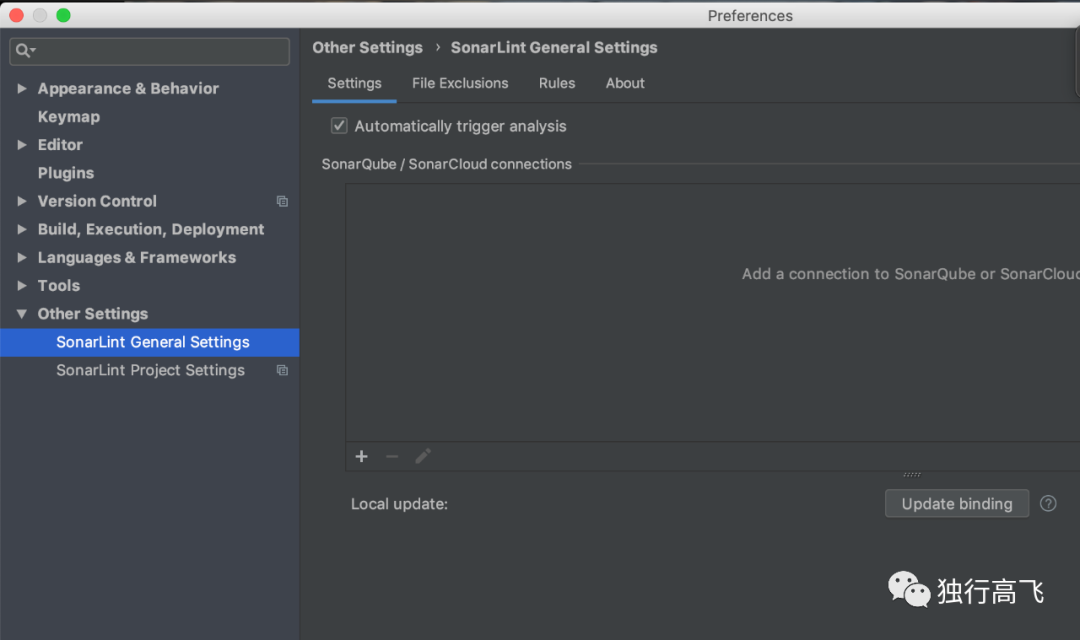This screenshot has height=640, width=1080.
Task: Click the green maximize window button
Action: (63, 15)
